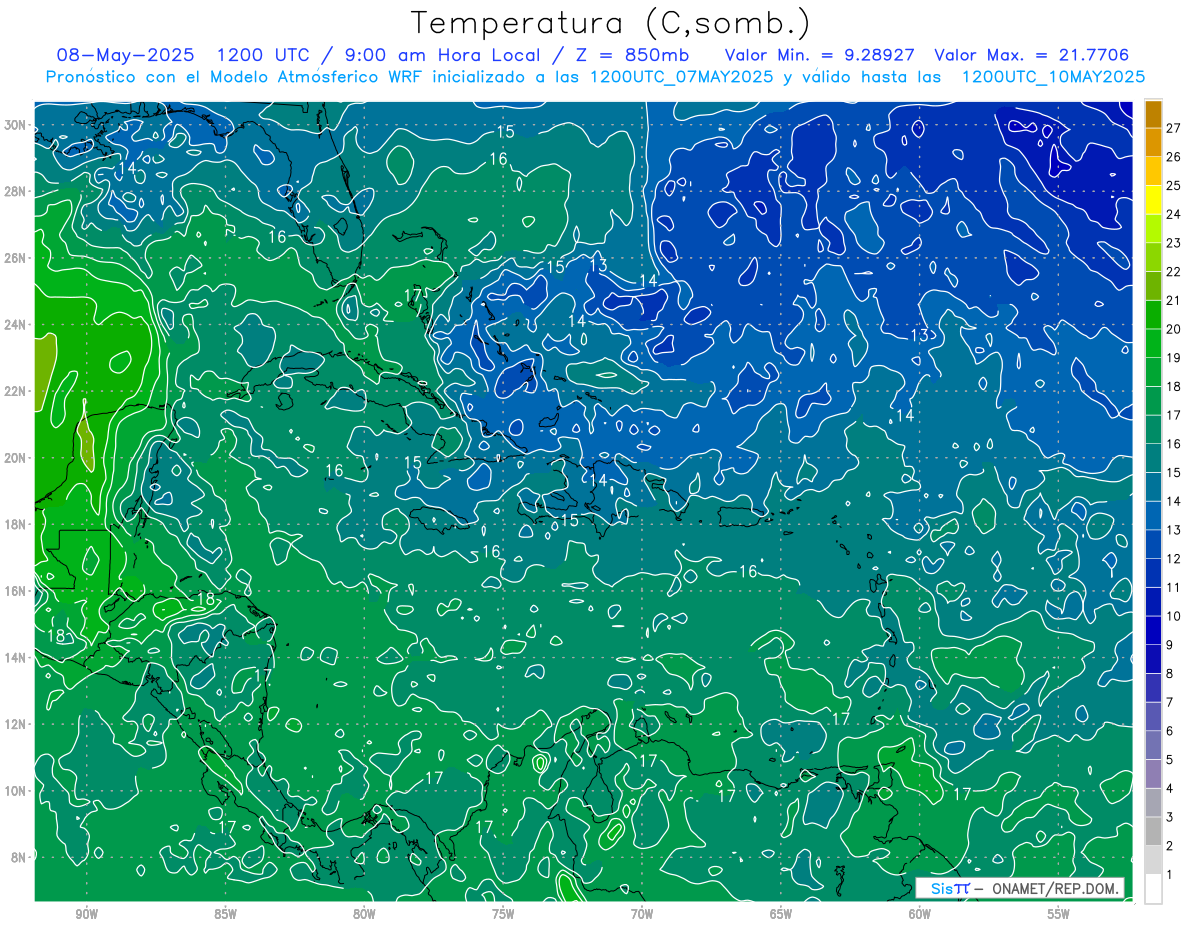The image size is (1200, 927).
Task: Click the 20N latitude axis label
Action: 16,458
